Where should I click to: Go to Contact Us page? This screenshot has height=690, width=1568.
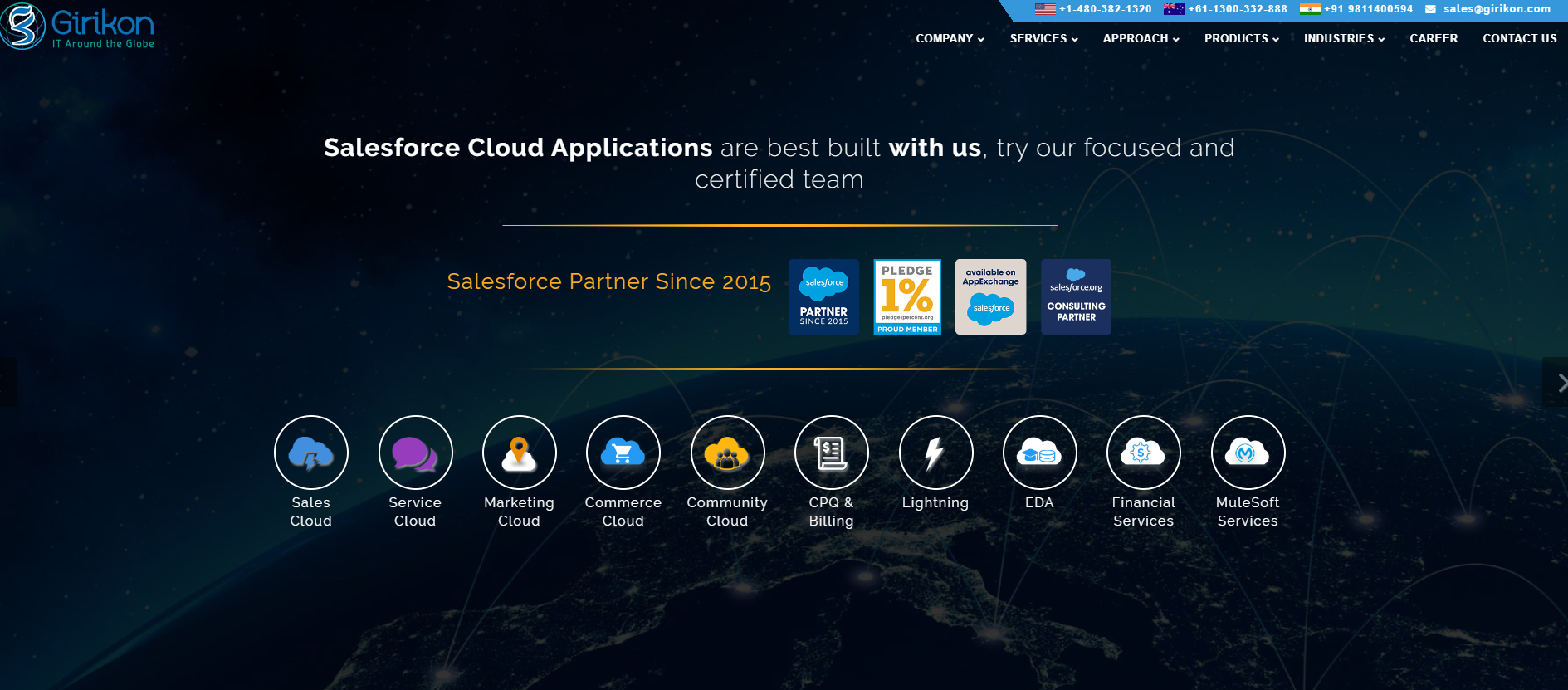[1520, 38]
